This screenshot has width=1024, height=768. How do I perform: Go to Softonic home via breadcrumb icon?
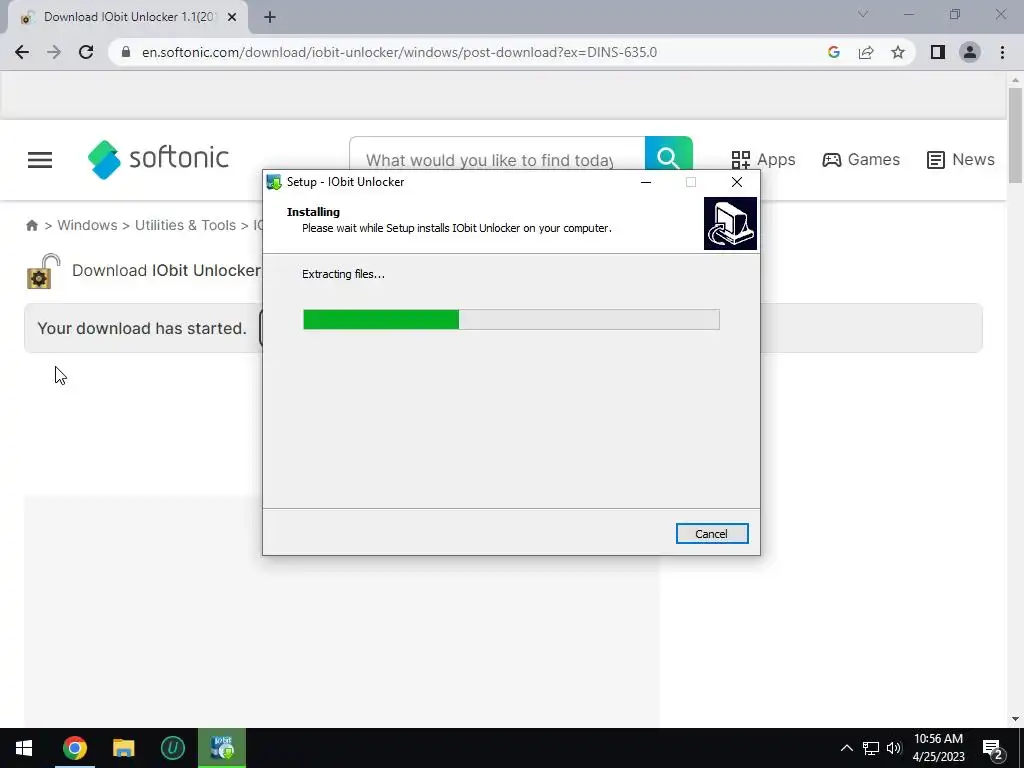(32, 225)
